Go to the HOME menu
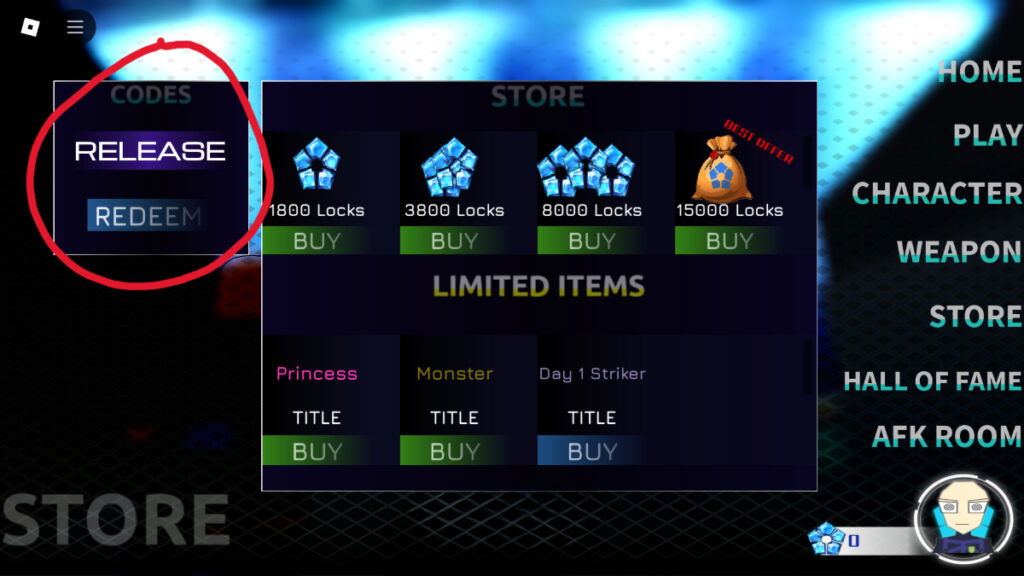Viewport: 1024px width, 576px height. point(980,71)
